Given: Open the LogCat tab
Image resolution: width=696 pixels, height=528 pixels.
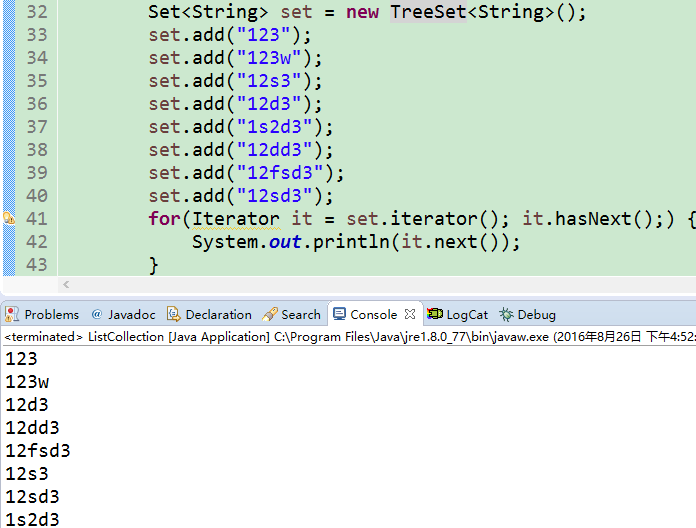Looking at the screenshot, I should tap(466, 314).
